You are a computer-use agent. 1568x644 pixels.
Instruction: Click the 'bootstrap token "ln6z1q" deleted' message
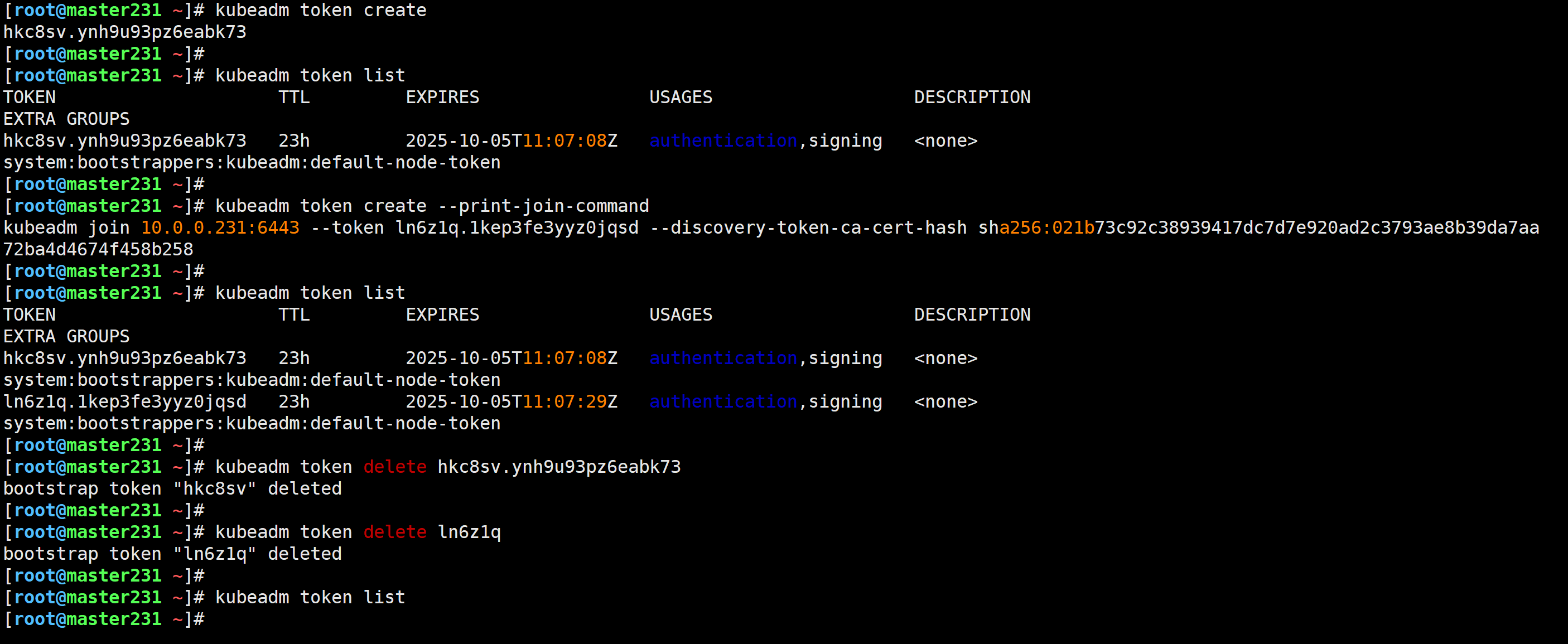pyautogui.click(x=172, y=554)
